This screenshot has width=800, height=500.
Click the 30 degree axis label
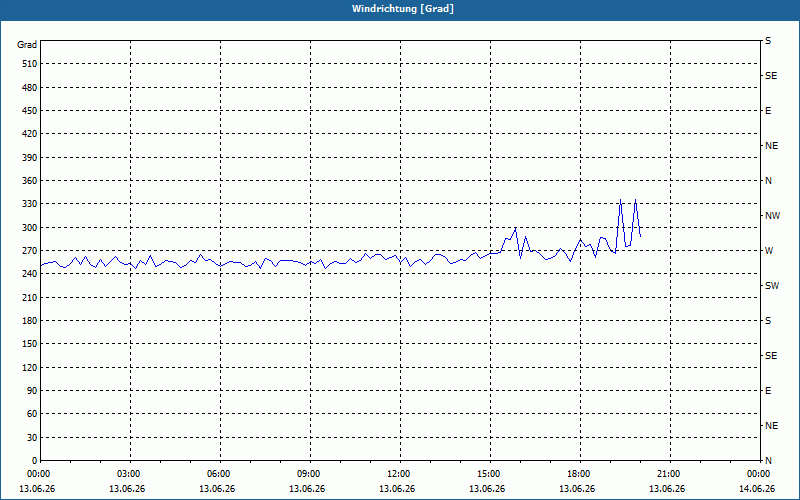point(32,438)
